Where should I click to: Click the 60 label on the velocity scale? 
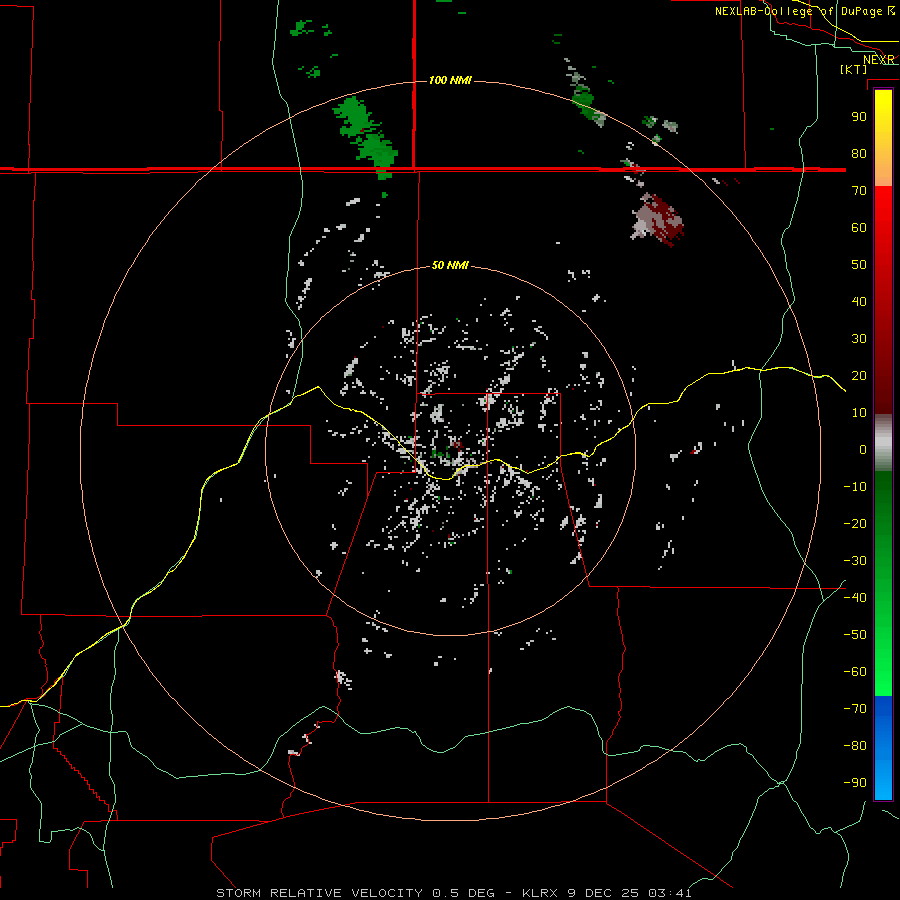(x=859, y=228)
